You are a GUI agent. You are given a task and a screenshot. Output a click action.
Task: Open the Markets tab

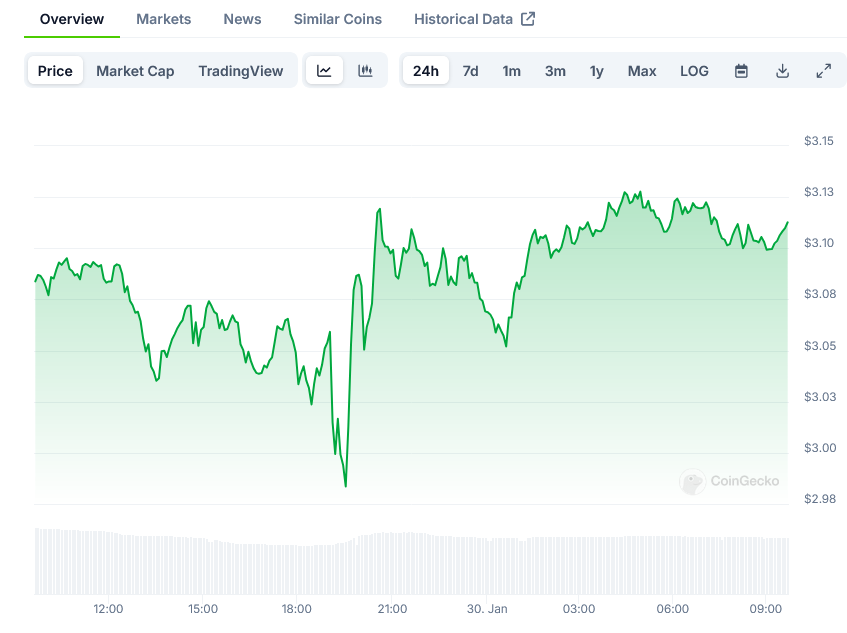pyautogui.click(x=163, y=19)
